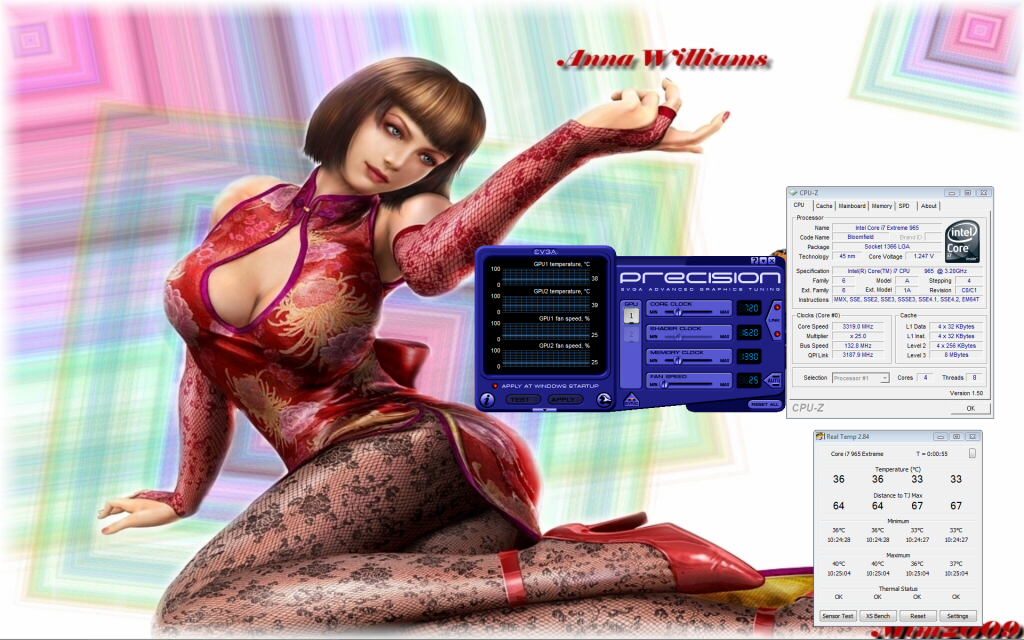Select GPU 1 in Precision
Viewport: 1024px width, 640px height.
tap(631, 316)
